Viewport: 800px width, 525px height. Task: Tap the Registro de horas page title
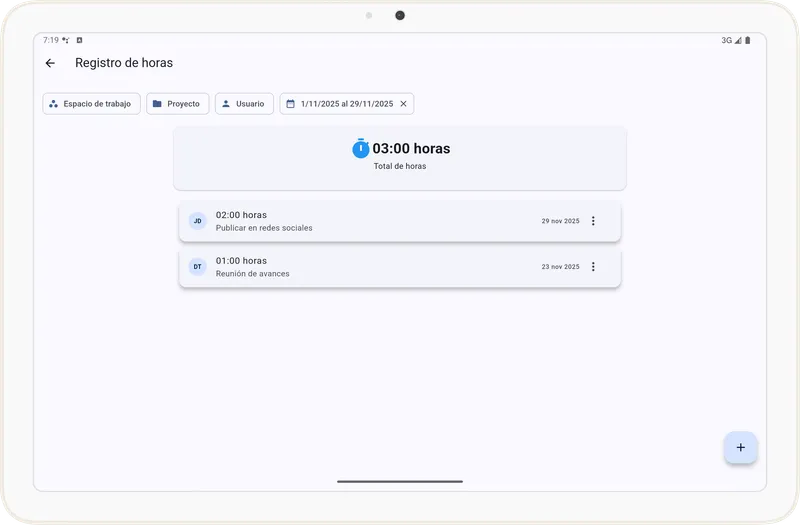coord(124,63)
